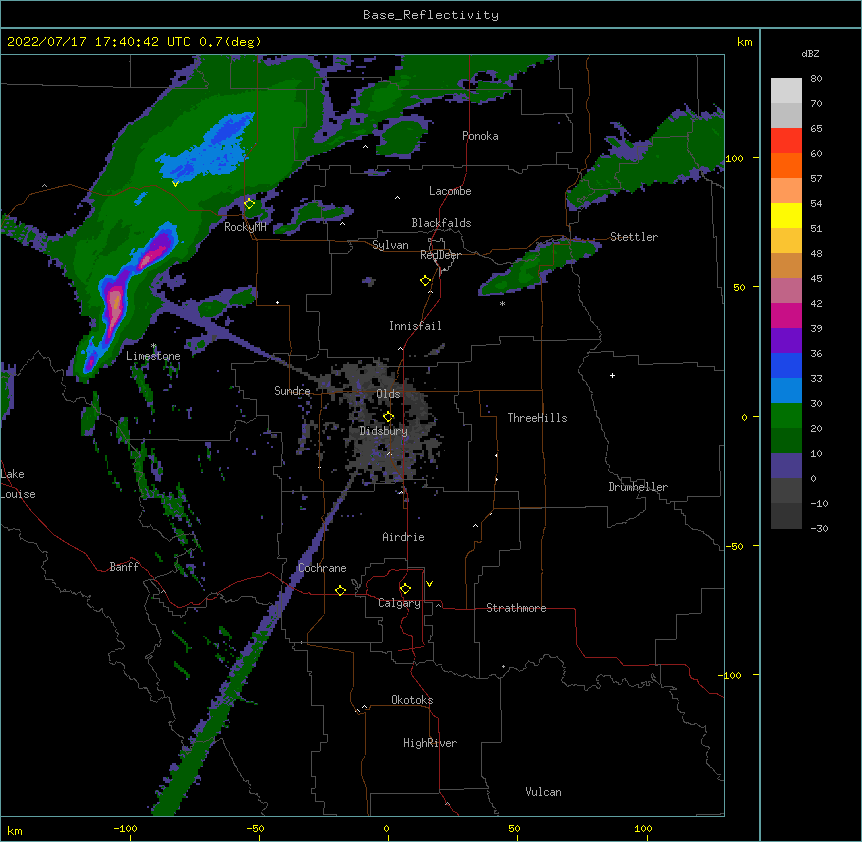The width and height of the screenshot is (862, 842).
Task: Select the yellow diamond marker above Didsbury
Action: pyautogui.click(x=388, y=417)
